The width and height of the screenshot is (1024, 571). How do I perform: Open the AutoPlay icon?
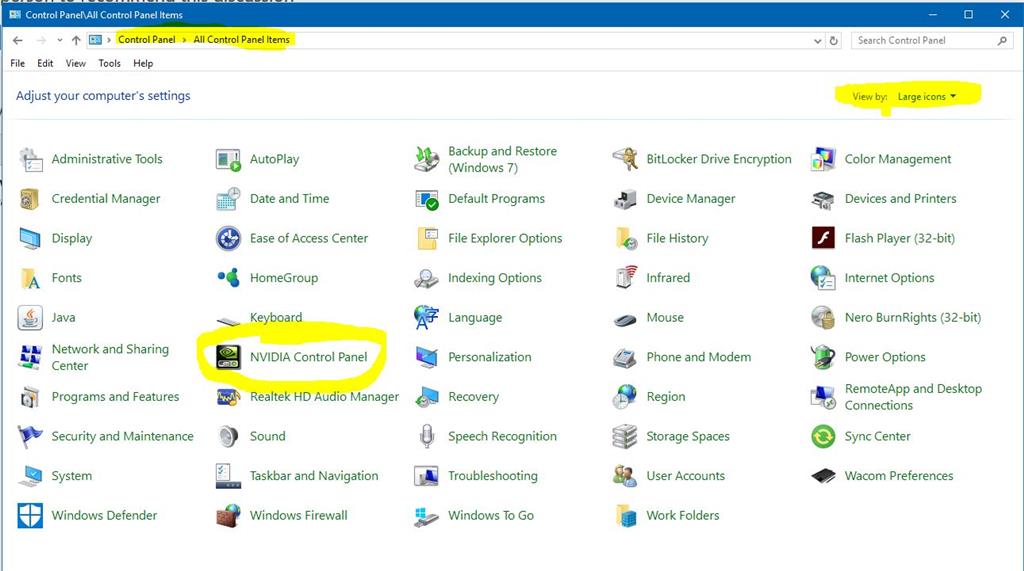click(x=228, y=159)
